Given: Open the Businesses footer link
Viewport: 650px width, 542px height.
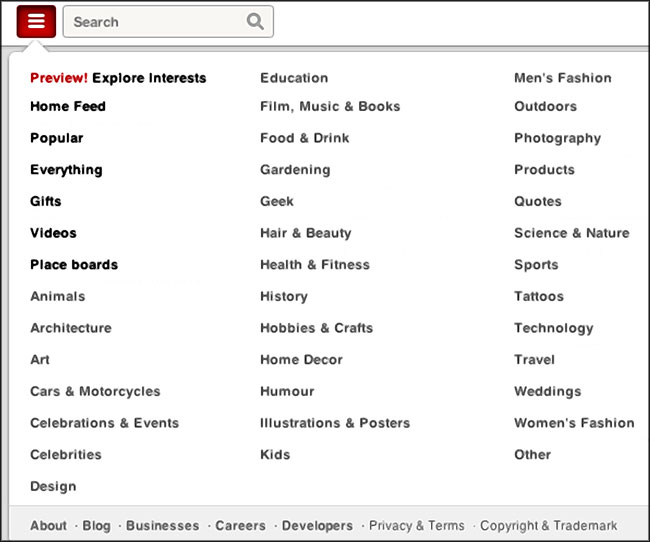Looking at the screenshot, I should pyautogui.click(x=162, y=525).
